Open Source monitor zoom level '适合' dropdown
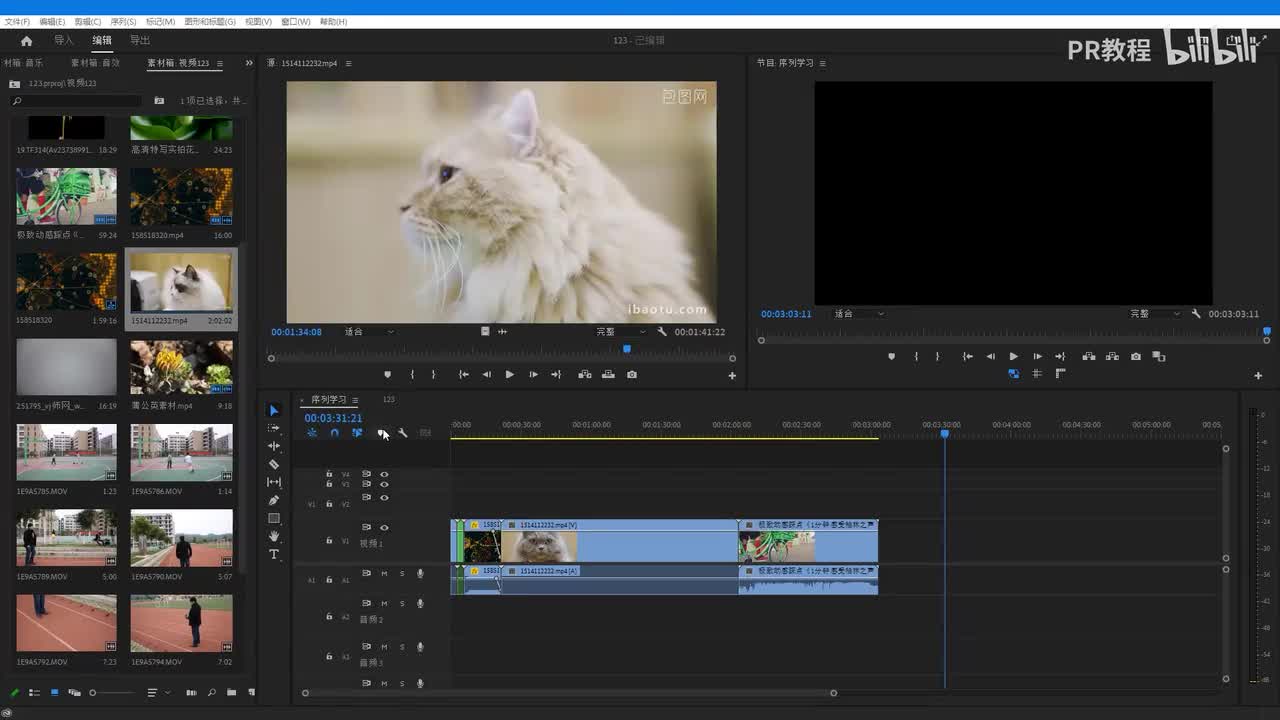 (368, 332)
